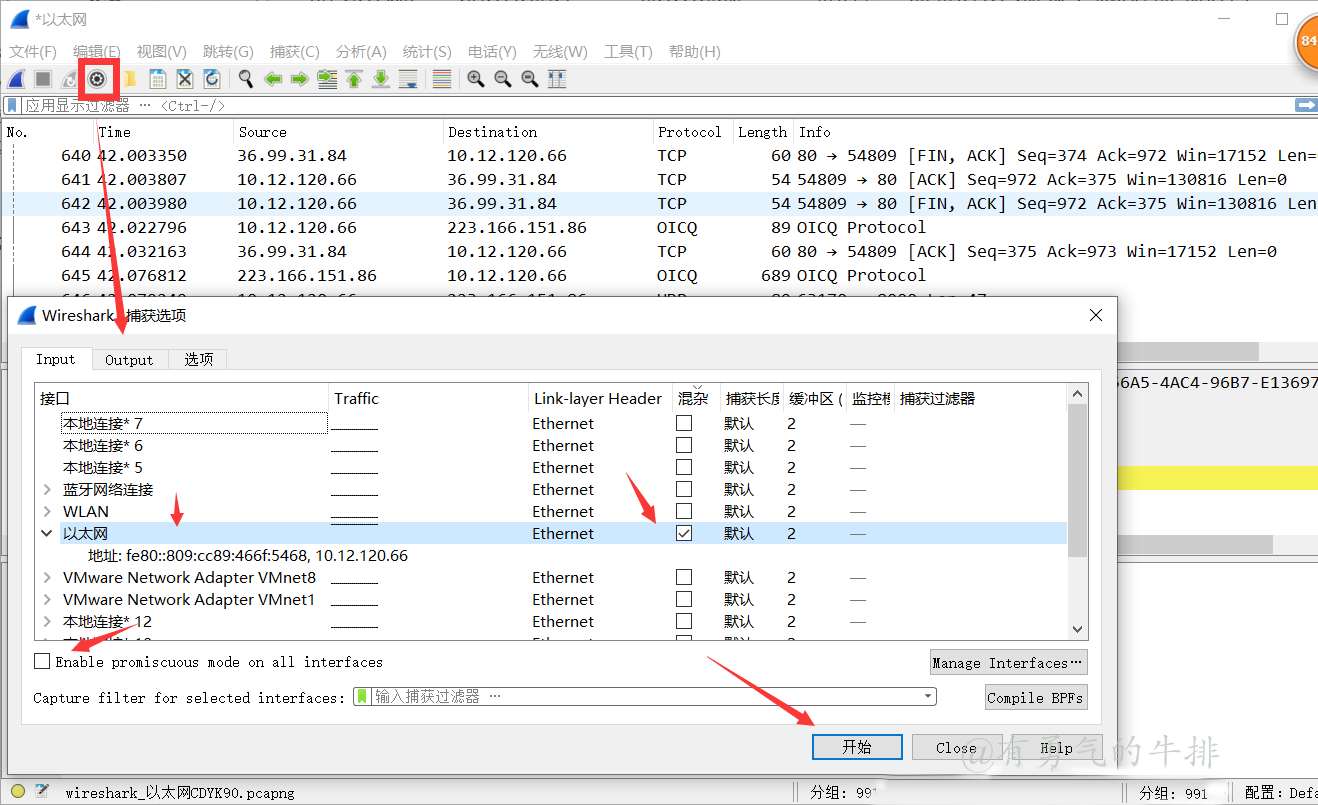Click the start capture shark fin icon
The width and height of the screenshot is (1318, 805).
point(16,79)
